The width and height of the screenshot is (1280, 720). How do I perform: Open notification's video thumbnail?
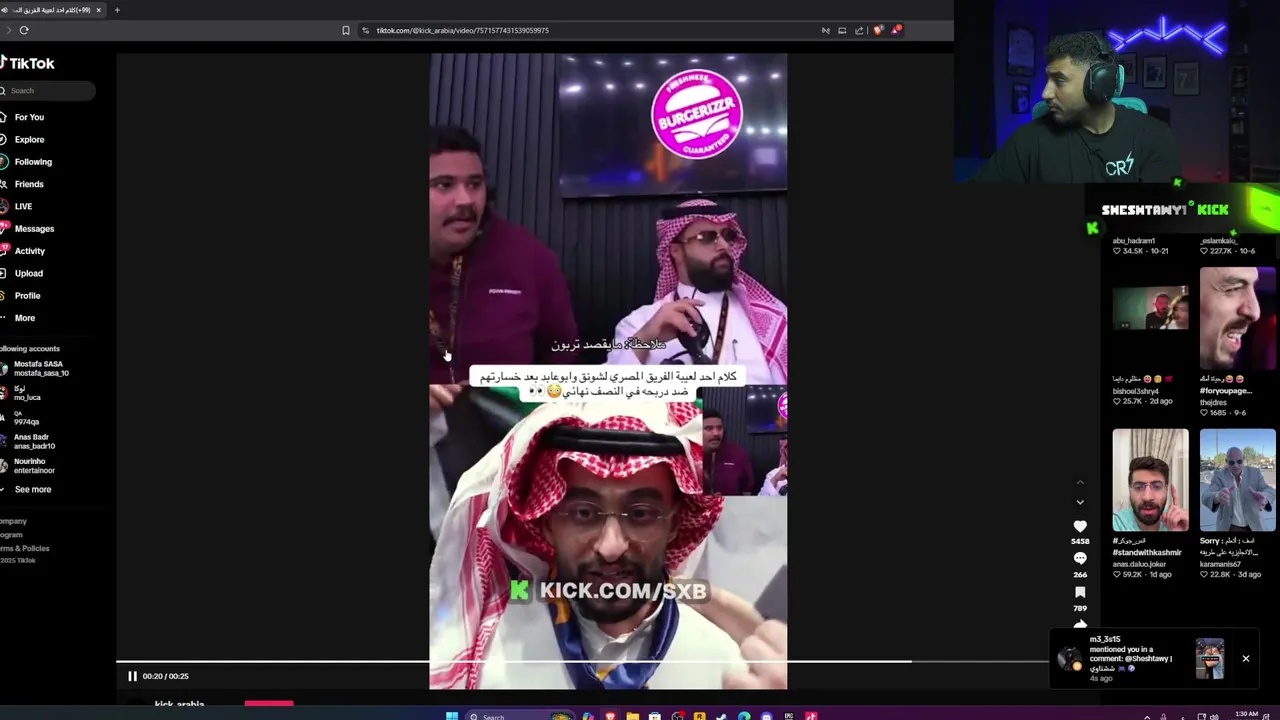tap(1210, 659)
